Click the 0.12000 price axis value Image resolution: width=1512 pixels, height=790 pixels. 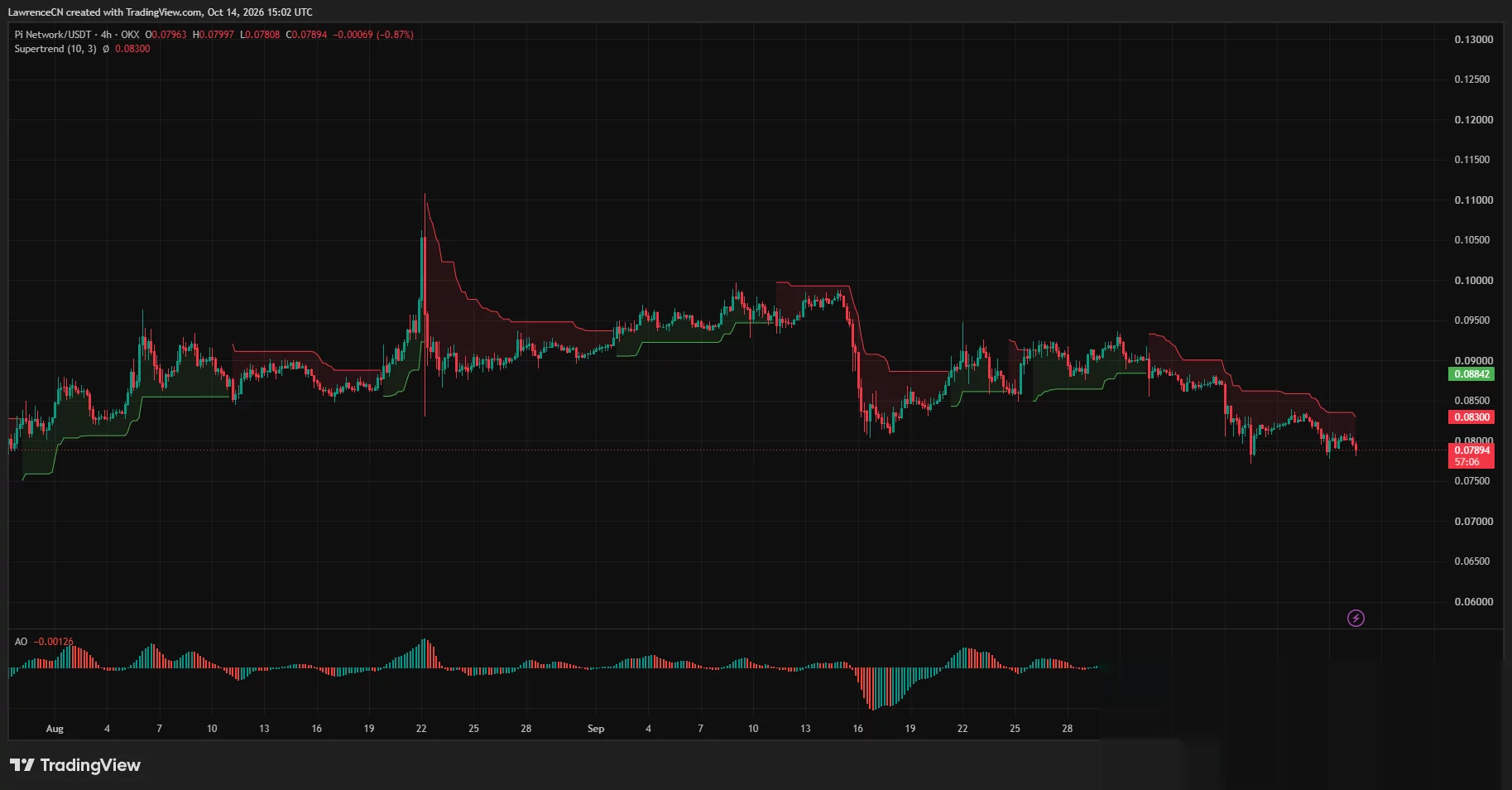coord(1474,120)
